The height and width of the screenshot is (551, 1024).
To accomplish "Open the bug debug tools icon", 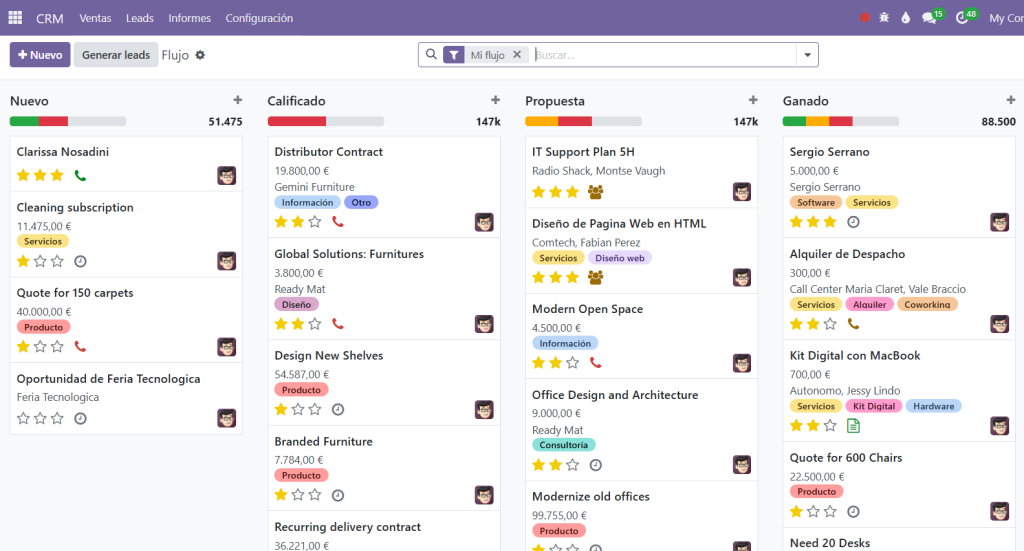I will (x=884, y=18).
